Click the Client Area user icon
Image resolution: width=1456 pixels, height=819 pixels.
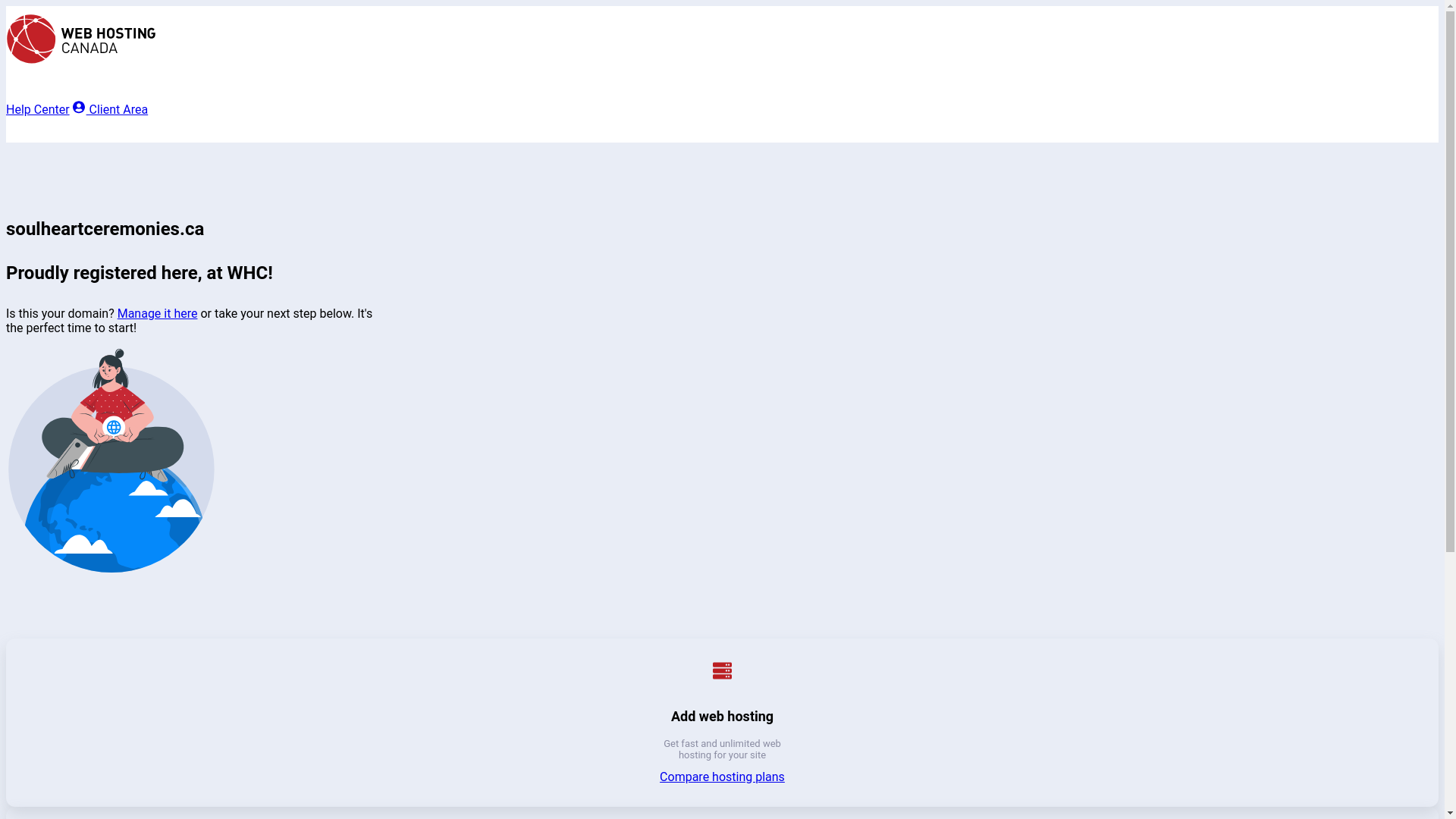(79, 108)
